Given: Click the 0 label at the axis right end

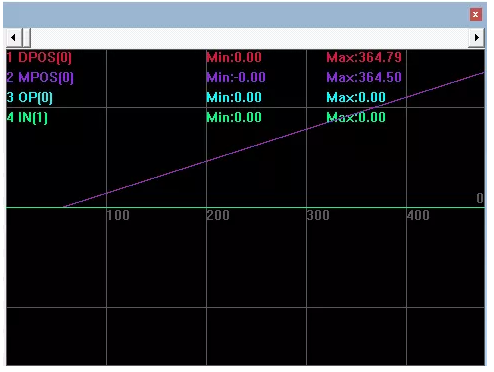Looking at the screenshot, I should pyautogui.click(x=480, y=198).
